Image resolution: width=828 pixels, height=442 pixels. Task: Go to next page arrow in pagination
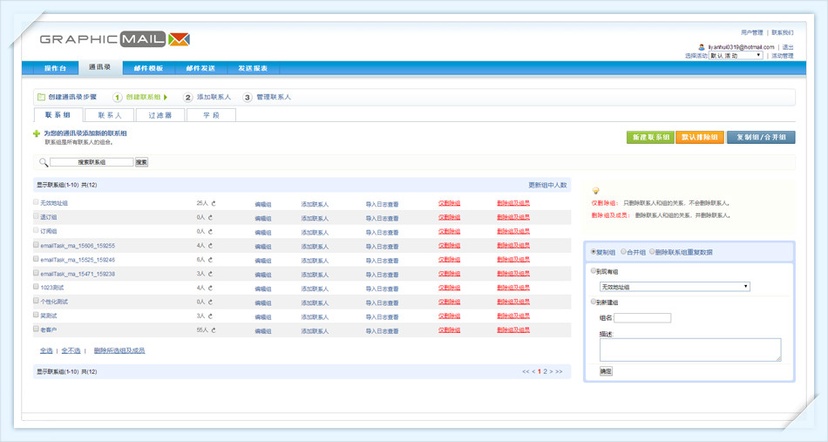pos(551,372)
